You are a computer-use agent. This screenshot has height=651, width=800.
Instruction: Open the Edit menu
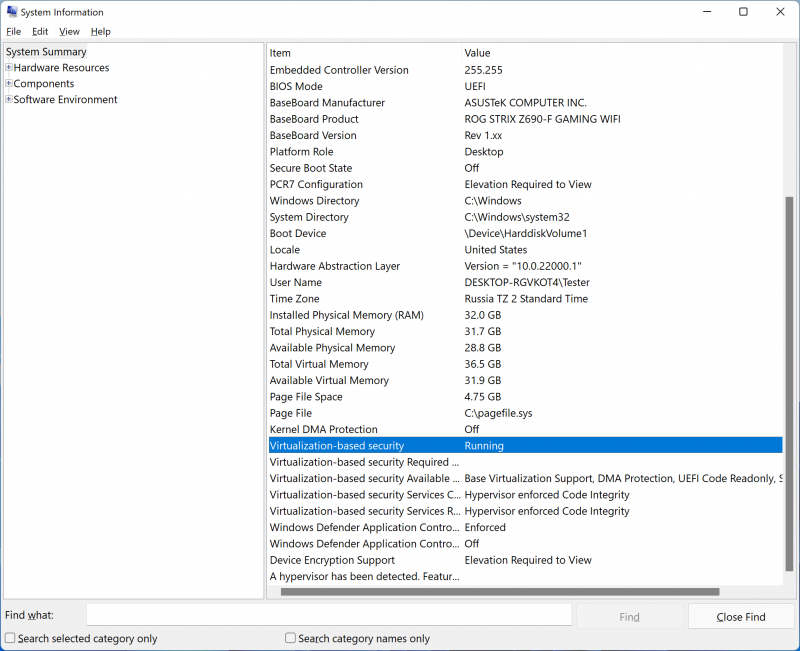pyautogui.click(x=40, y=32)
